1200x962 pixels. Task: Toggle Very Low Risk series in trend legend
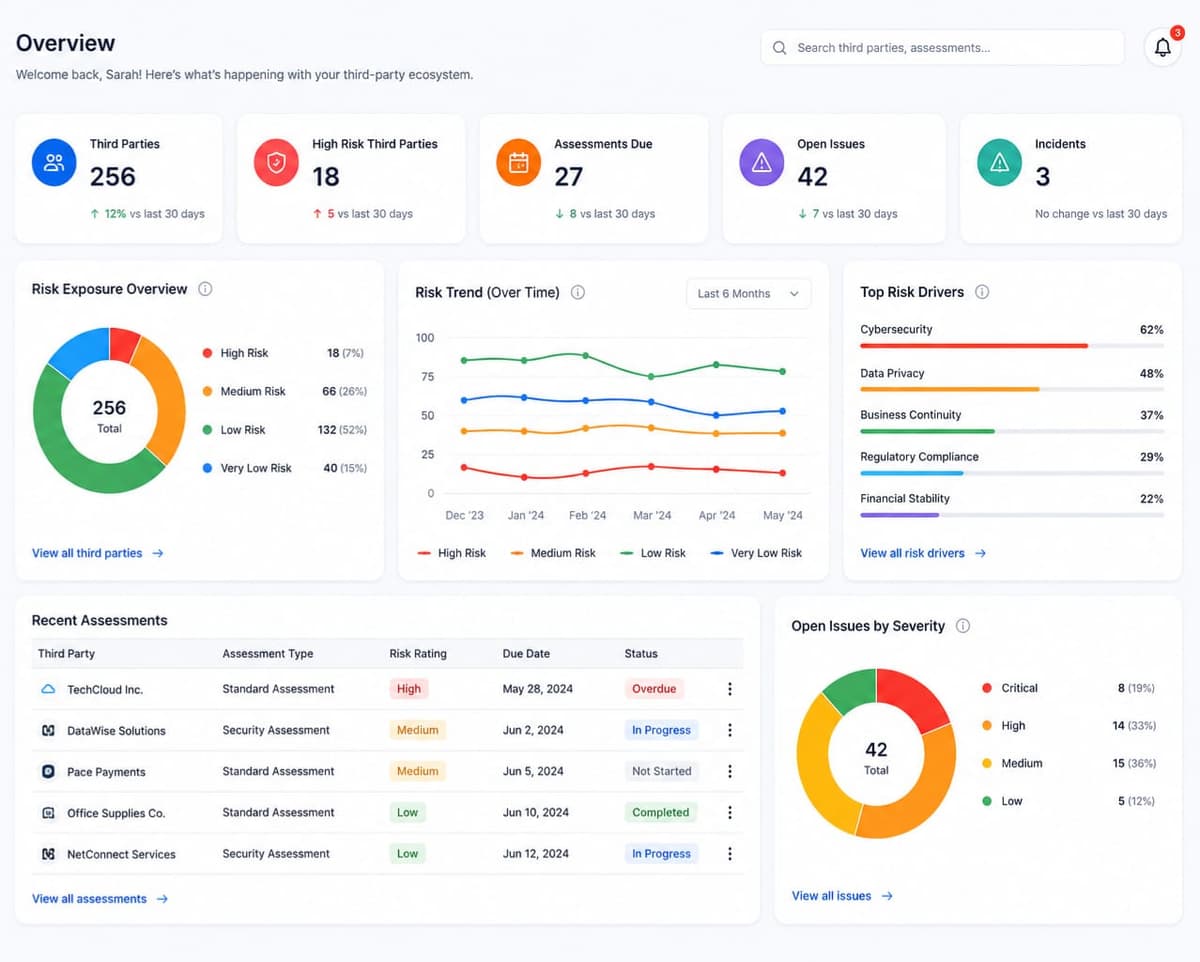756,553
